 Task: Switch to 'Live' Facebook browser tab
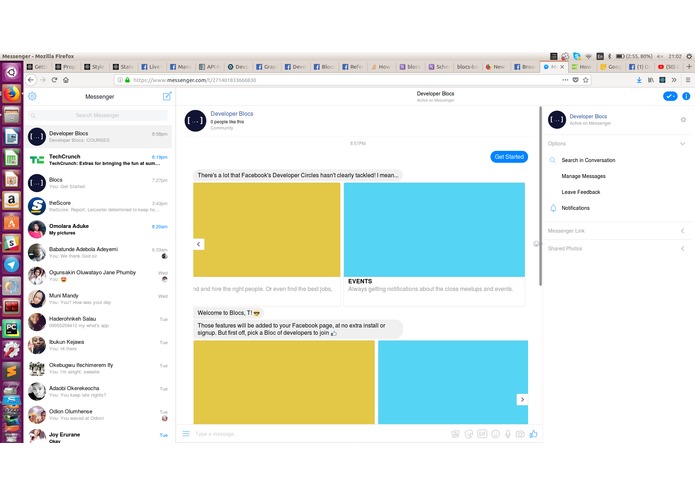[151, 66]
